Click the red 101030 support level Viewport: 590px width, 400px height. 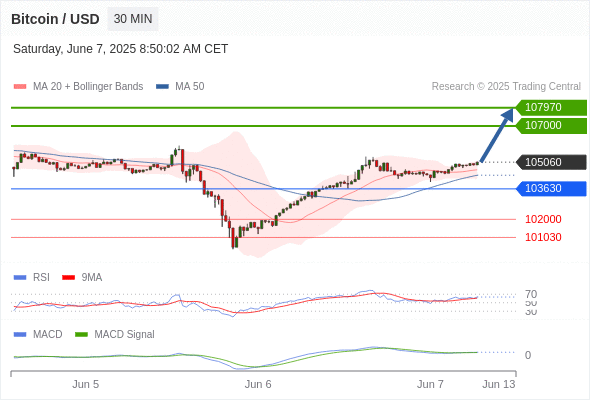point(543,237)
